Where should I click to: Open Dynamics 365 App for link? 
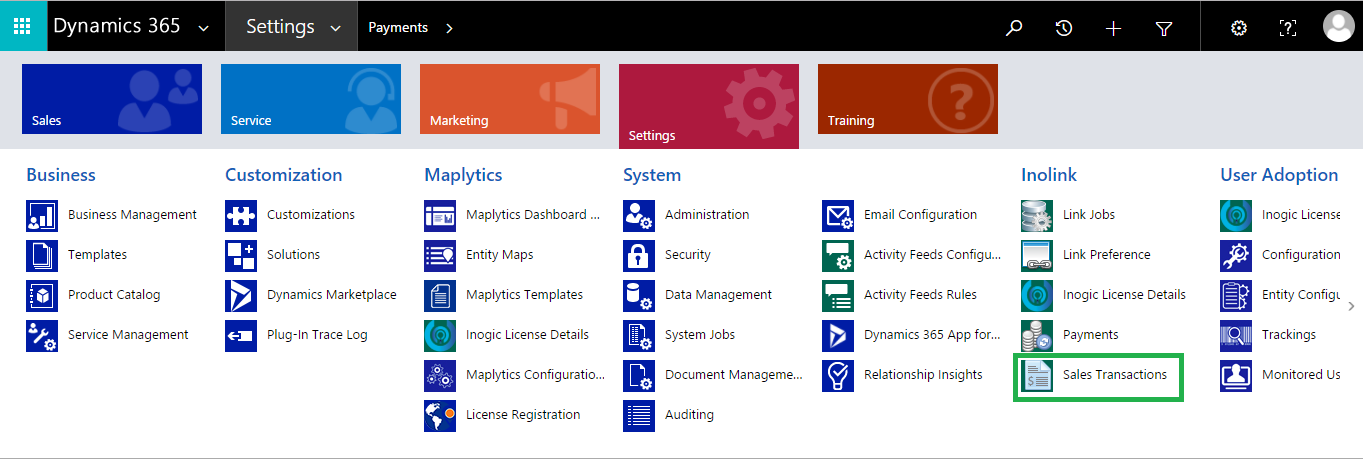[x=932, y=335]
